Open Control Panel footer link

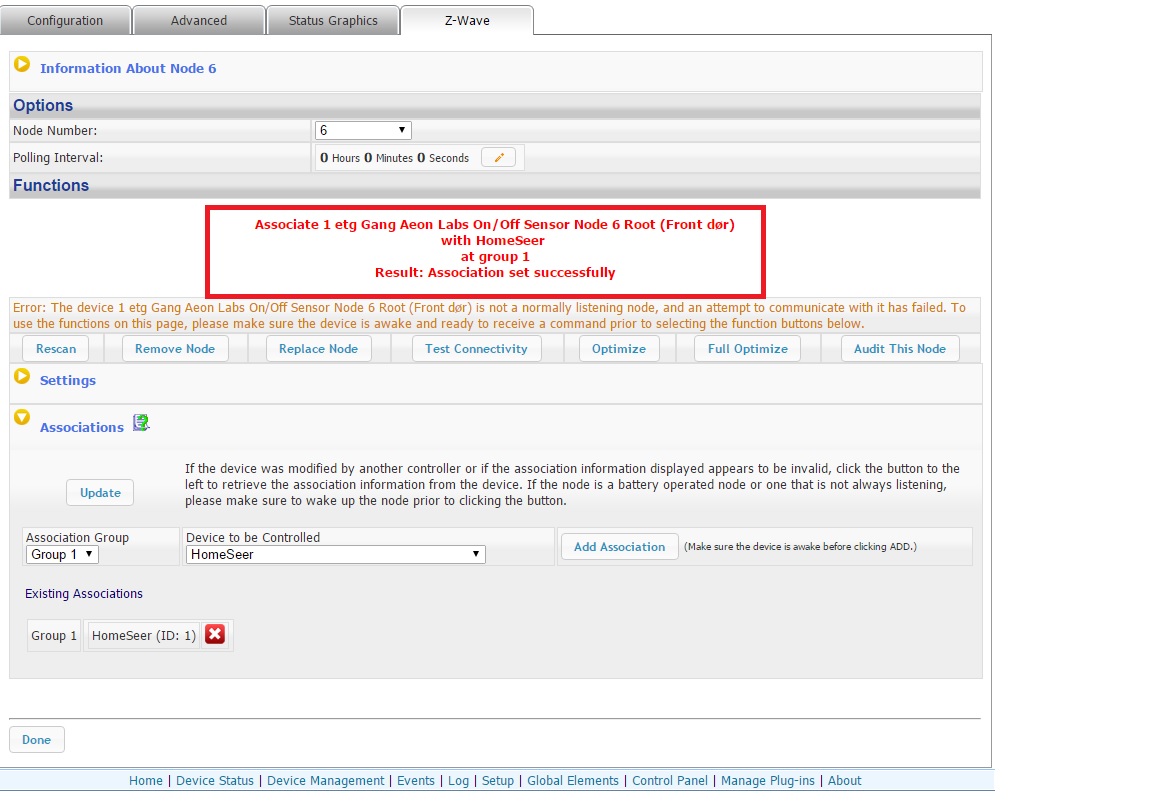[670, 780]
